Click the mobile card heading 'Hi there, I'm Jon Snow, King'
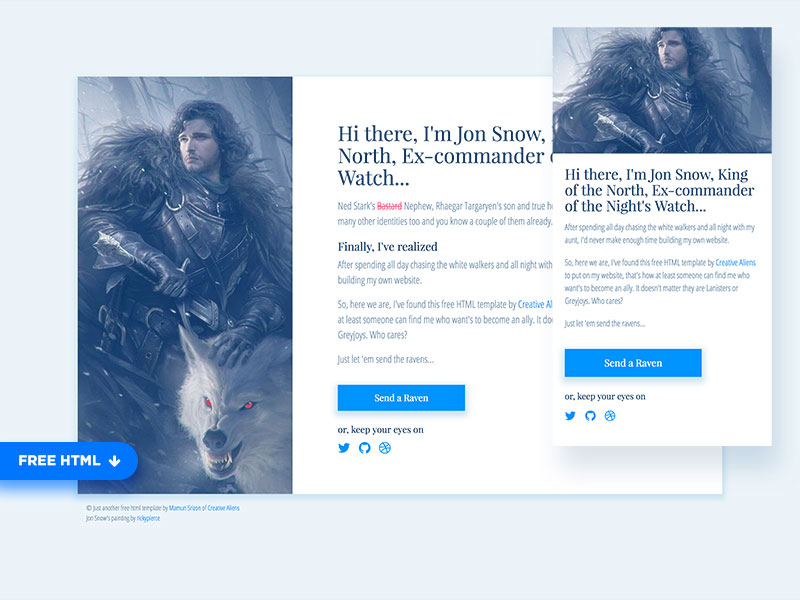Image resolution: width=800 pixels, height=600 pixels. (x=656, y=174)
